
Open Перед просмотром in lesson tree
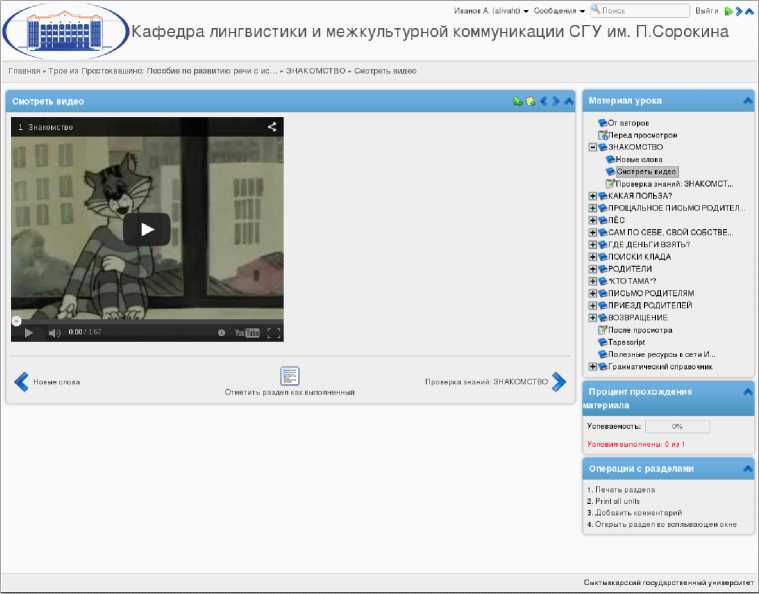642,135
